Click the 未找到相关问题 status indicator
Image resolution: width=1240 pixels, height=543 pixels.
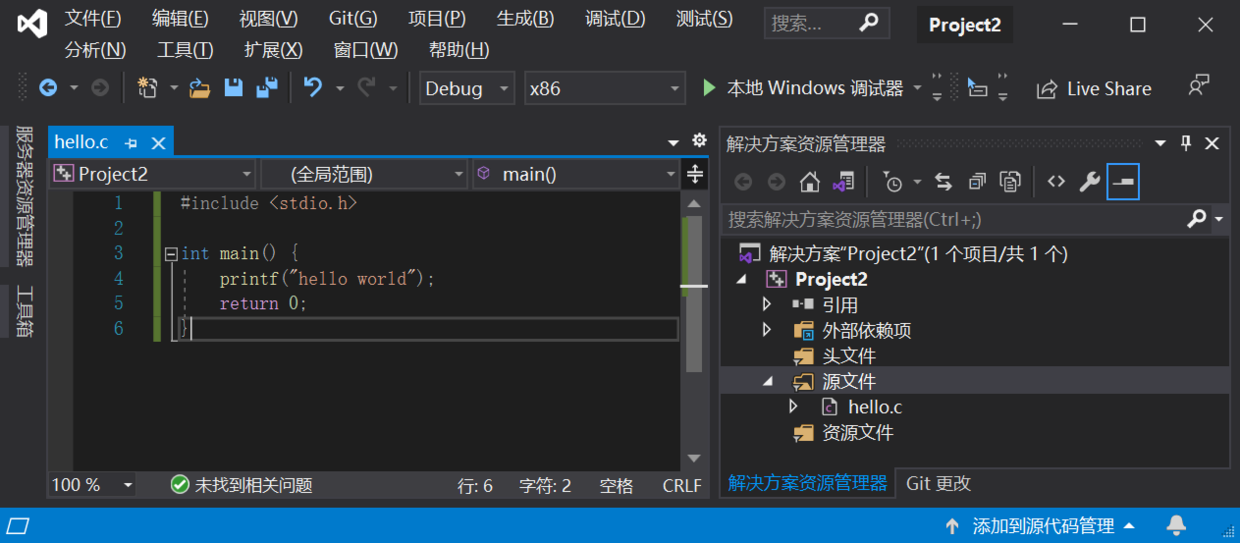click(242, 485)
